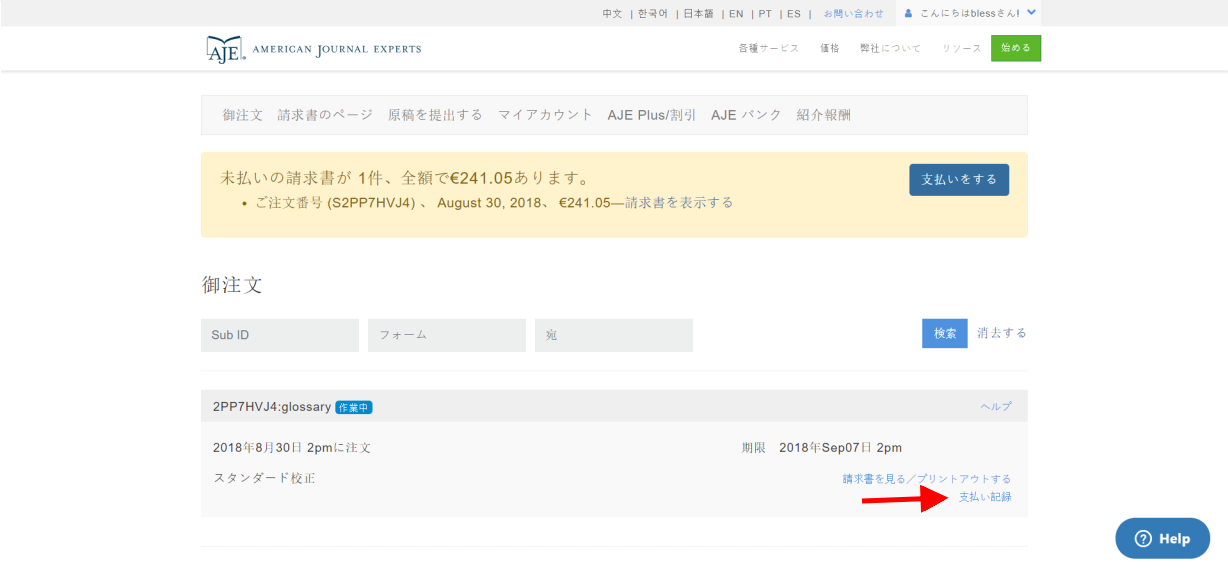The image size is (1228, 568).
Task: Click the 作業中 status badge
Action: (354, 407)
